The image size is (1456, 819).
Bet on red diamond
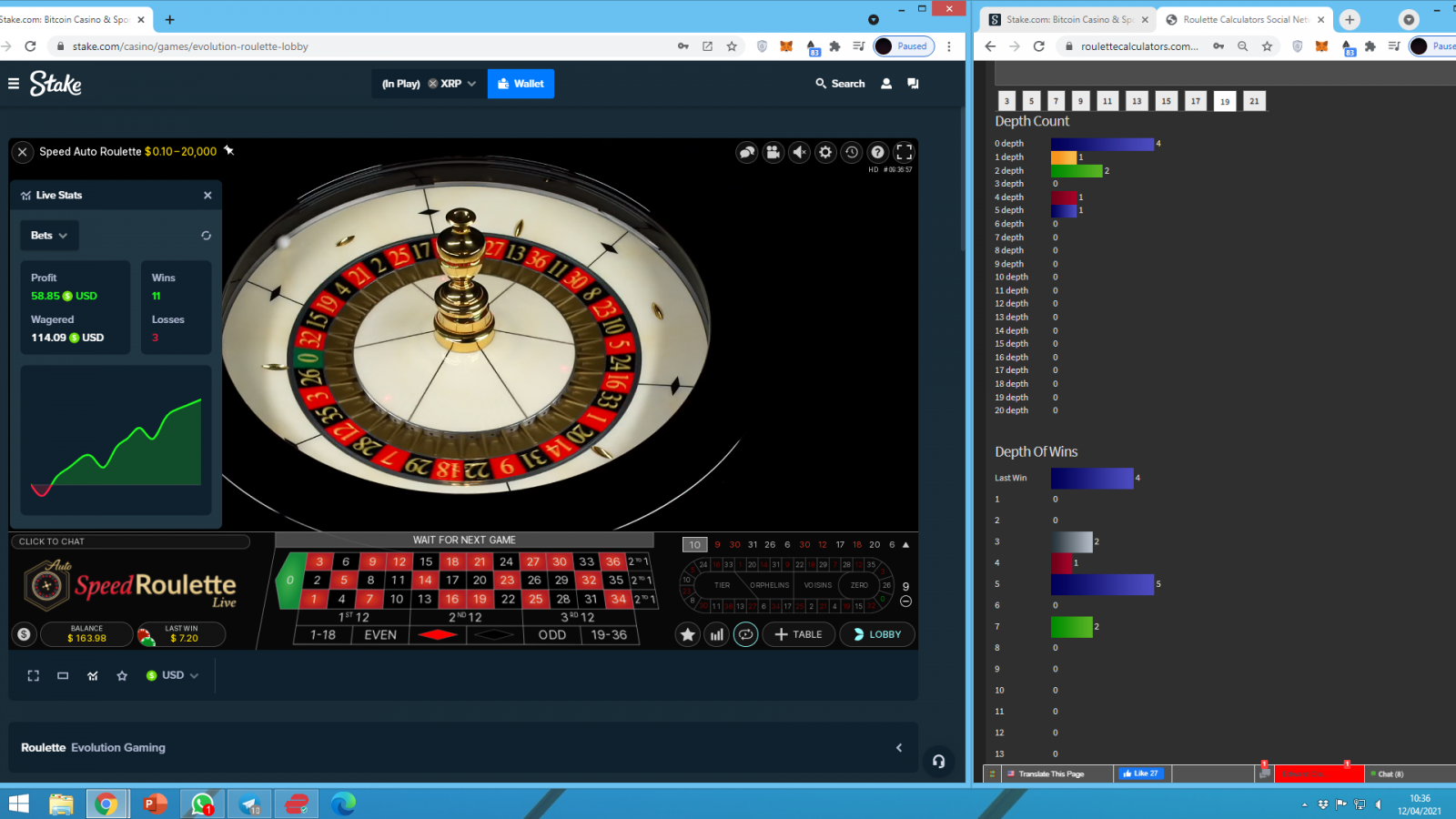coord(438,634)
